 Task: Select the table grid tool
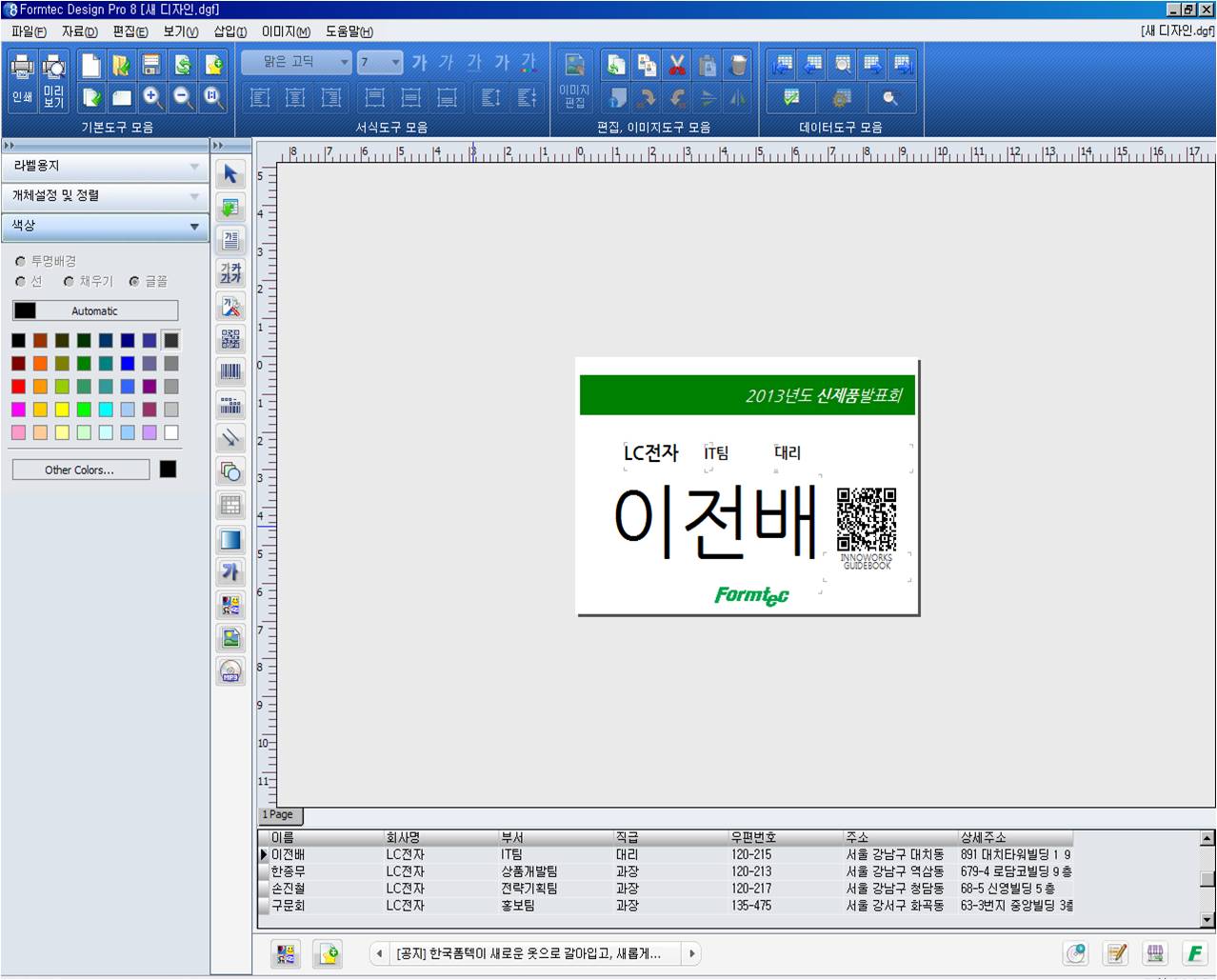pos(230,505)
